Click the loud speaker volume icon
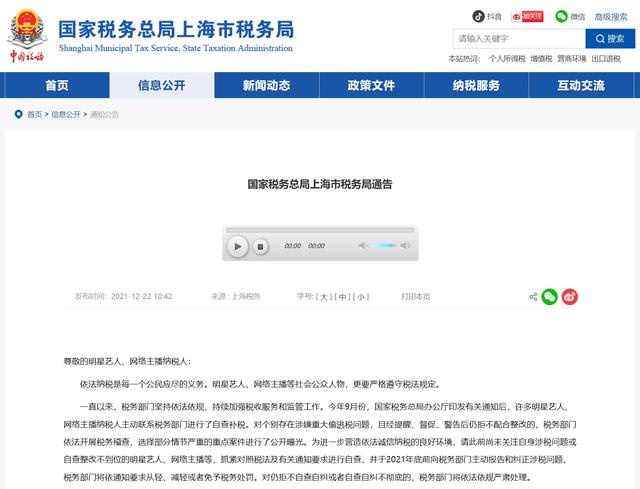This screenshot has width=640, height=489. coord(405,245)
